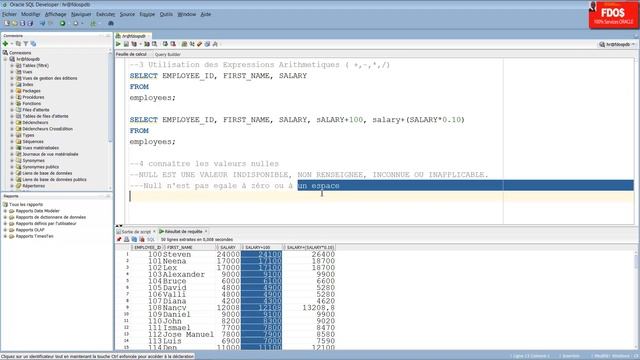Image resolution: width=640 pixels, height=360 pixels.
Task: Switch to the Query Builder tab
Action: (x=167, y=54)
